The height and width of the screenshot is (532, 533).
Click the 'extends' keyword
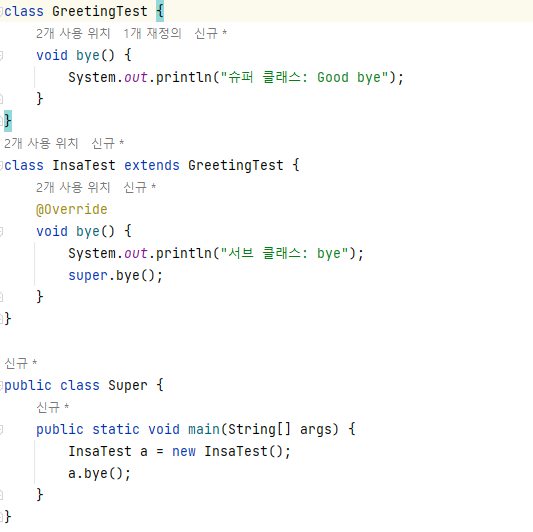point(152,166)
